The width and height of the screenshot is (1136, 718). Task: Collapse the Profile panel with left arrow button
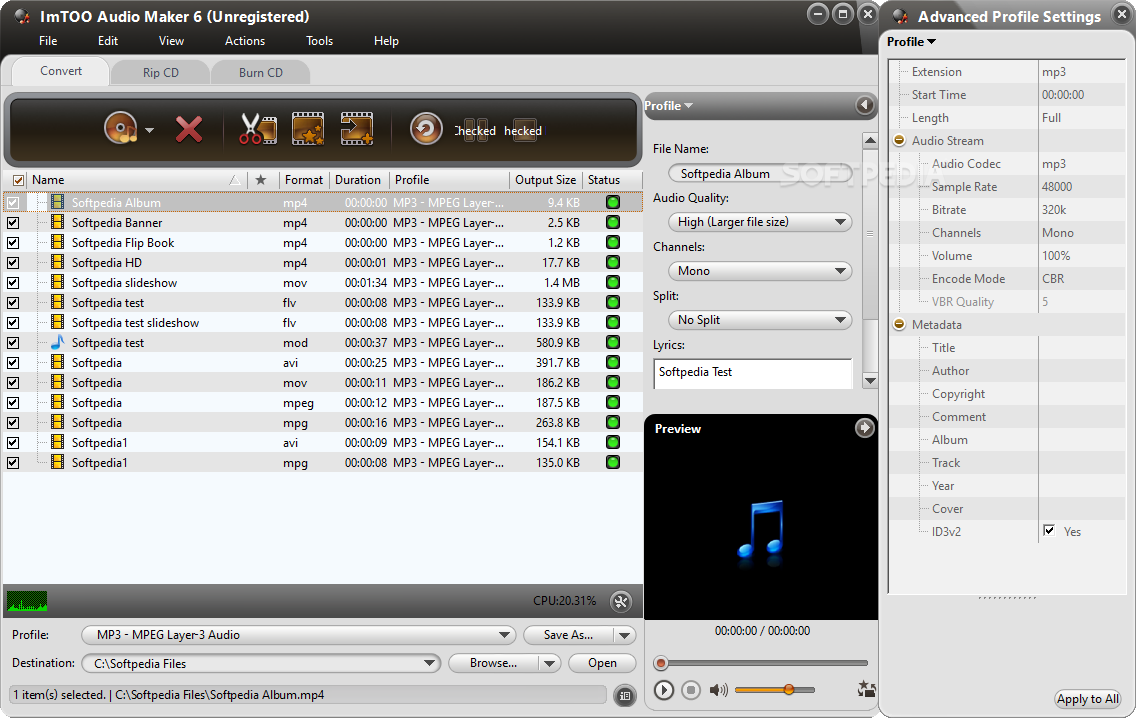[x=864, y=106]
